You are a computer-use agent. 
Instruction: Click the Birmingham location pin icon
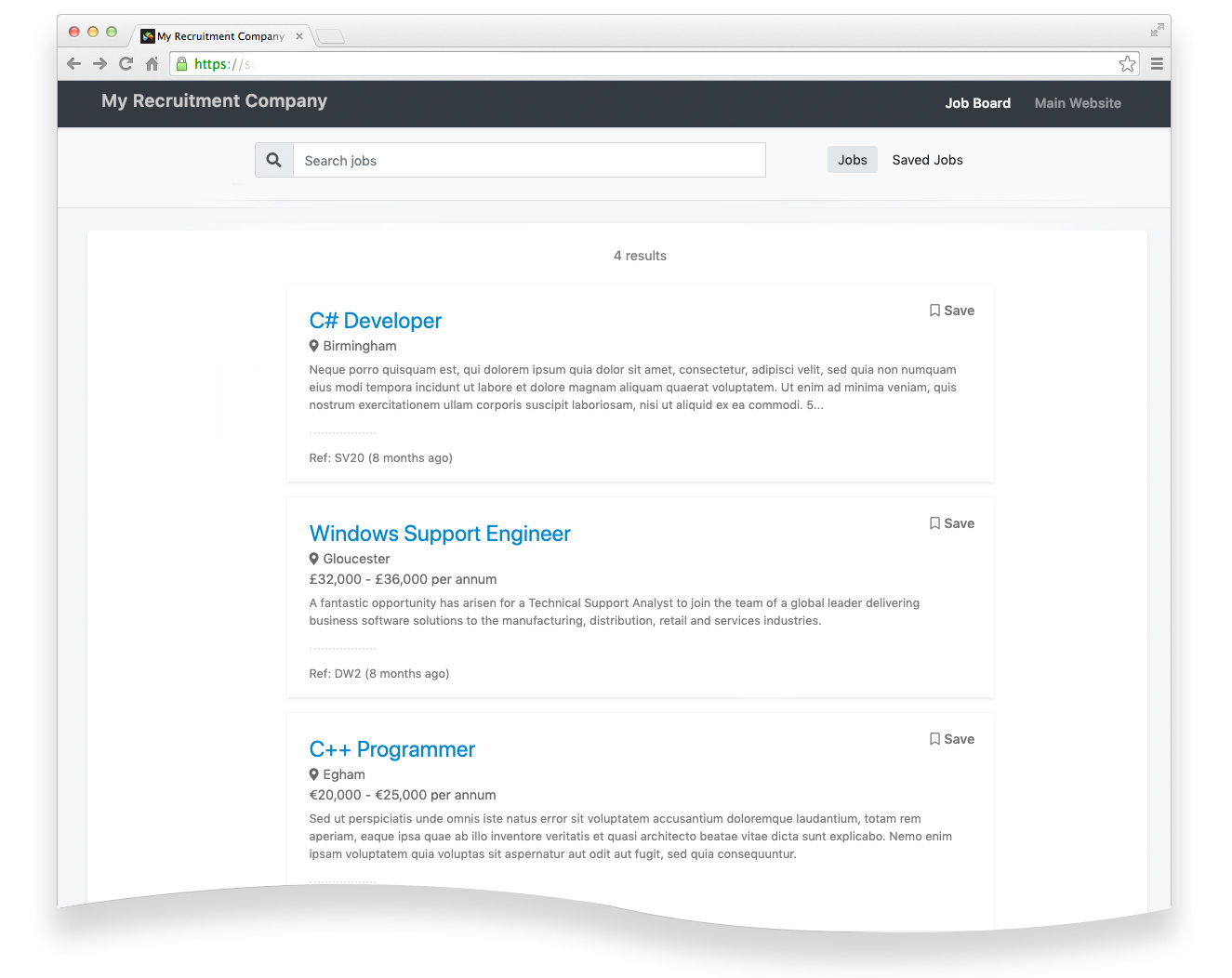click(314, 346)
